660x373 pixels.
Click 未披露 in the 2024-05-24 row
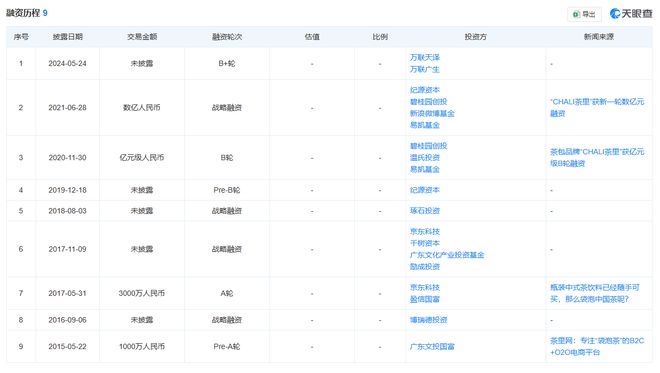[142, 64]
